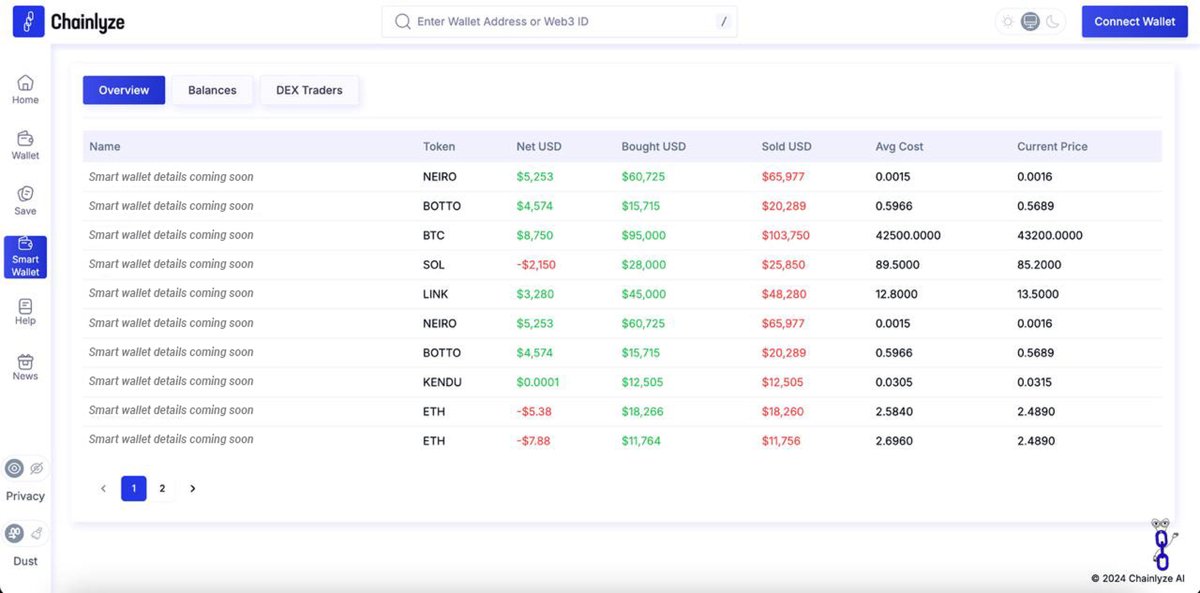Go to next page arrow
The height and width of the screenshot is (593, 1200).
pyautogui.click(x=193, y=488)
